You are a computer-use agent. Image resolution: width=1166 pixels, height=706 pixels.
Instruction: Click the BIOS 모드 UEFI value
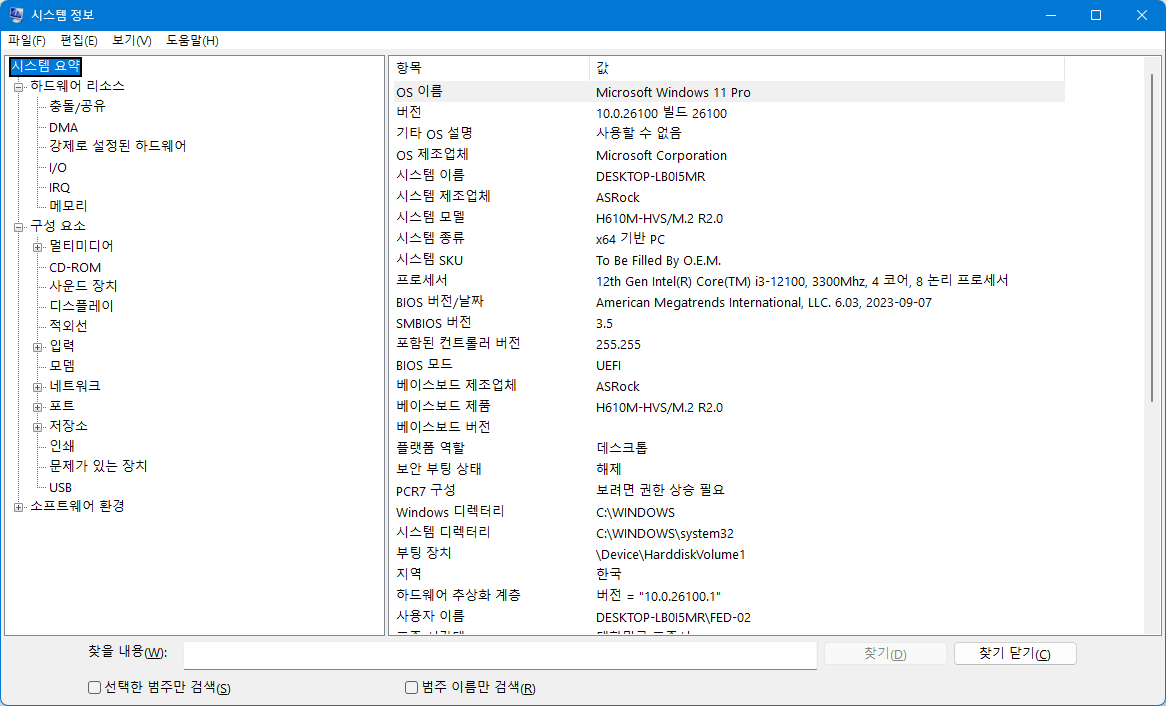(x=608, y=365)
